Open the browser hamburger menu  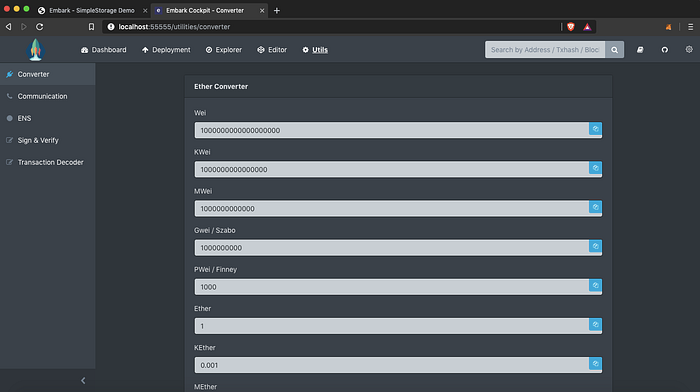pyautogui.click(x=690, y=27)
